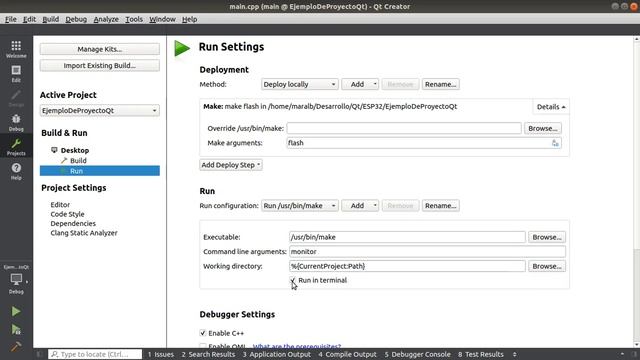Screen dimensions: 640x360
Task: Collapse the Make step Details
Action: [551, 107]
